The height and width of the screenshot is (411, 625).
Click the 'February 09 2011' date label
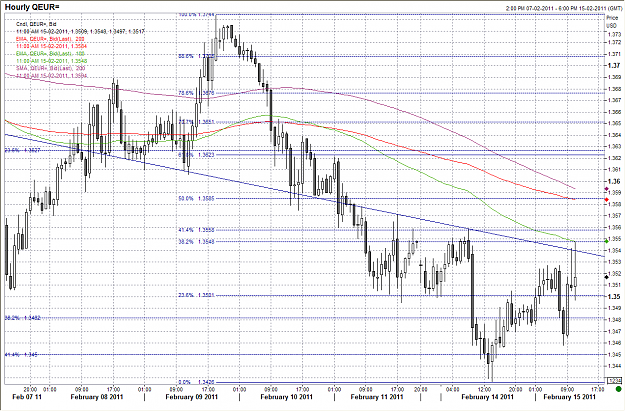[x=191, y=397]
